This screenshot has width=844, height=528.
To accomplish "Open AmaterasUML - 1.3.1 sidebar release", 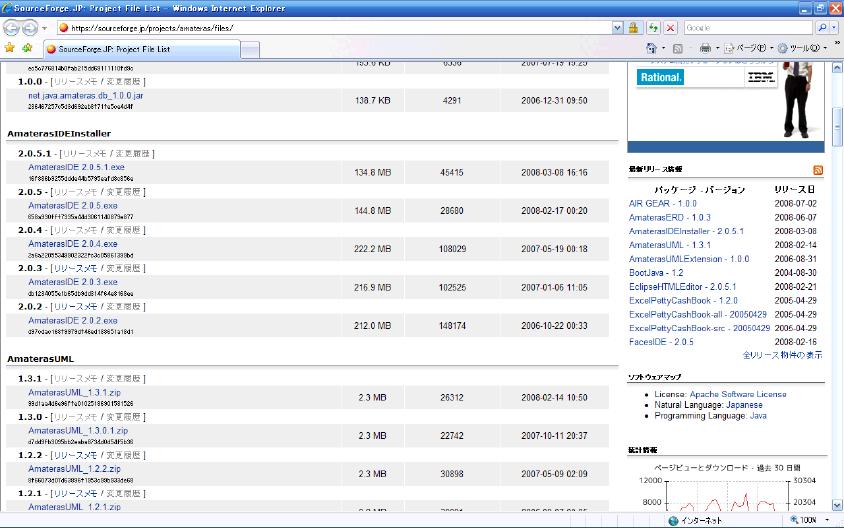I will pyautogui.click(x=670, y=245).
